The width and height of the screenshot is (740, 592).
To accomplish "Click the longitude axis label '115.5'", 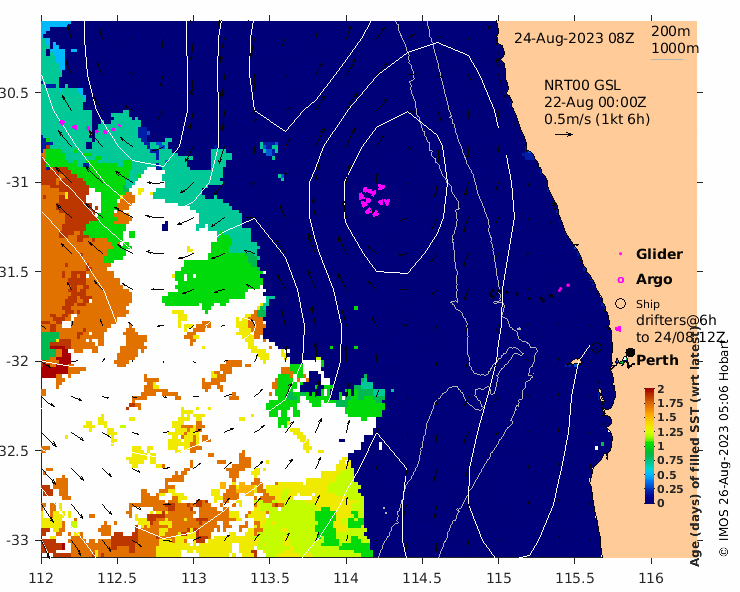I will 575,578.
